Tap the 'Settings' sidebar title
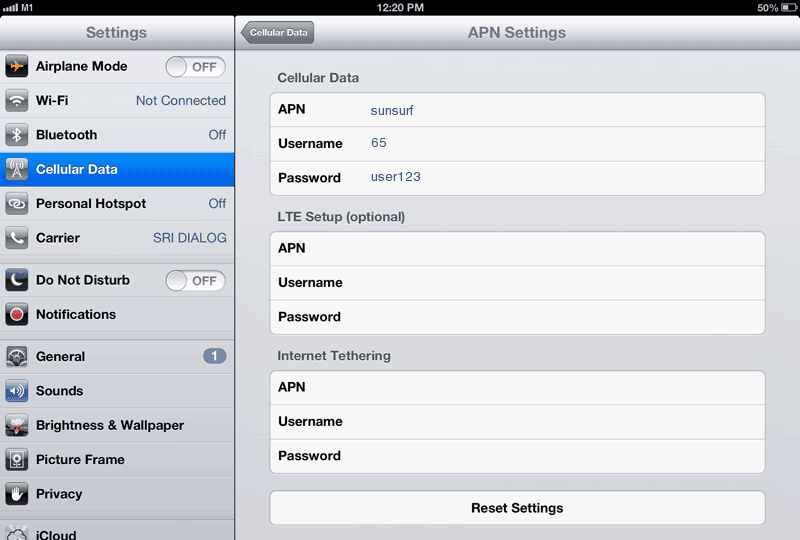Image resolution: width=800 pixels, height=540 pixels. pyautogui.click(x=116, y=33)
